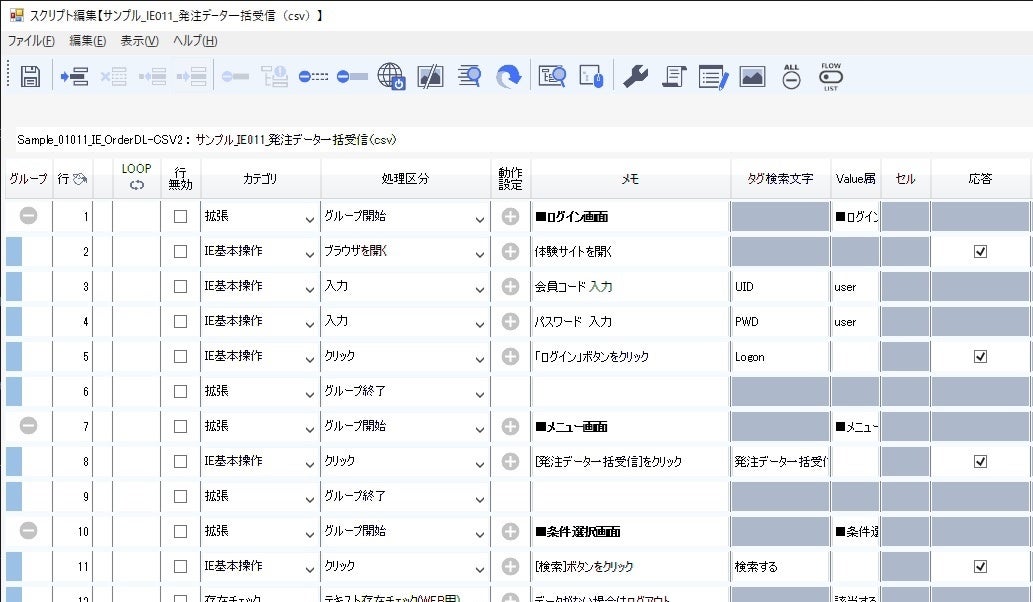Uncheck response checkbox on row 11
This screenshot has height=602, width=1033.
(980, 566)
